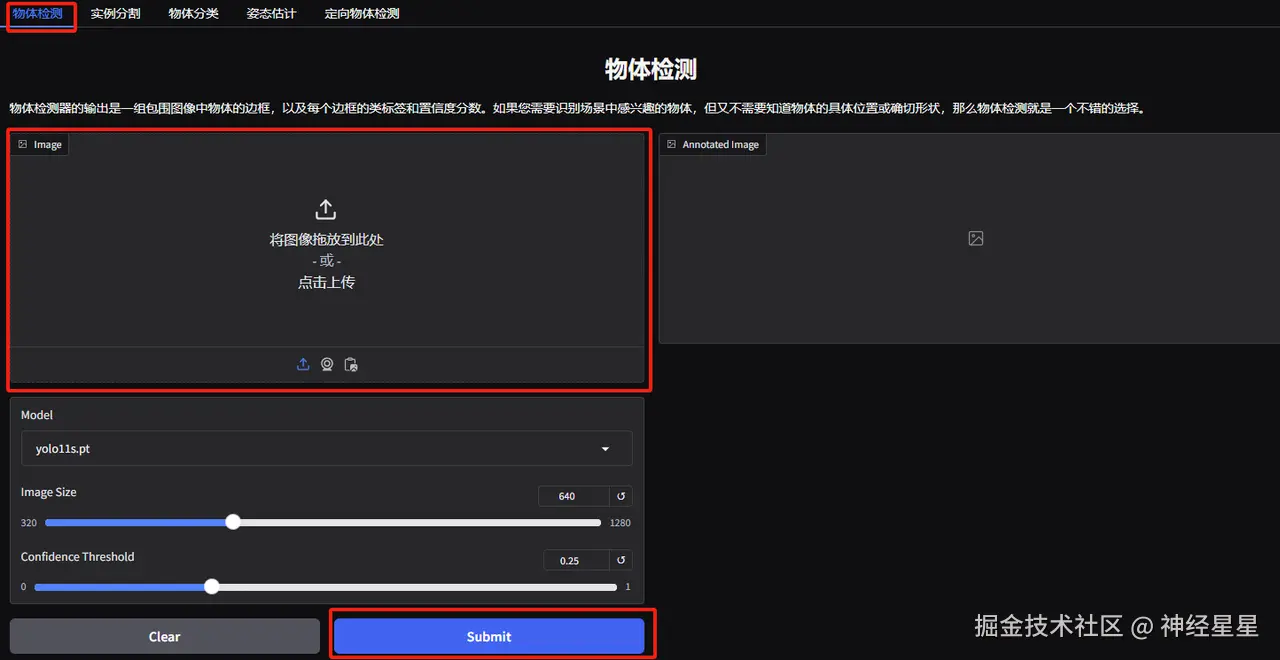Open webcam capture with the camera icon
Image resolution: width=1280 pixels, height=660 pixels.
click(327, 364)
